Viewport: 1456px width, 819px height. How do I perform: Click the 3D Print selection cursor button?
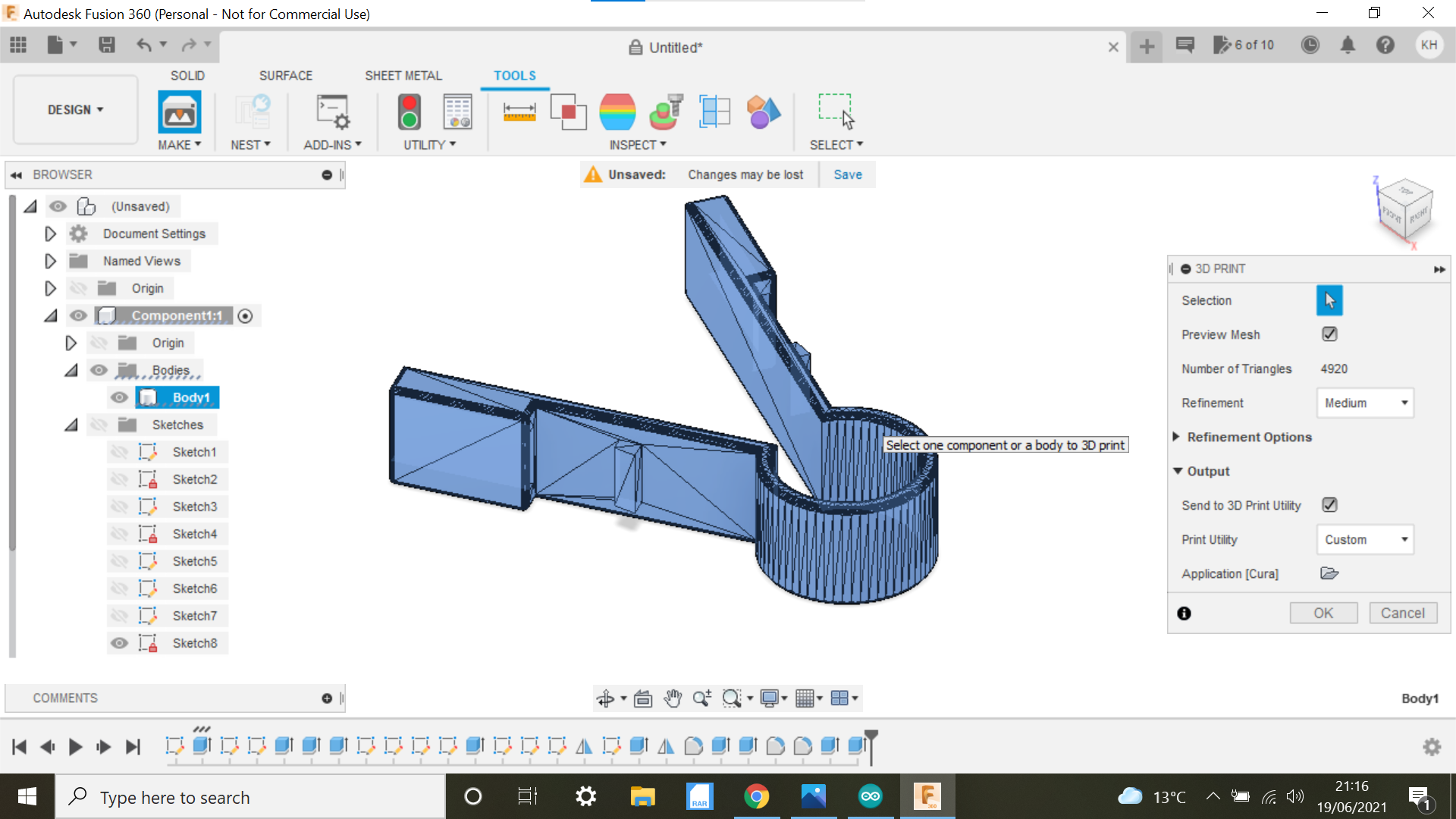click(1329, 300)
